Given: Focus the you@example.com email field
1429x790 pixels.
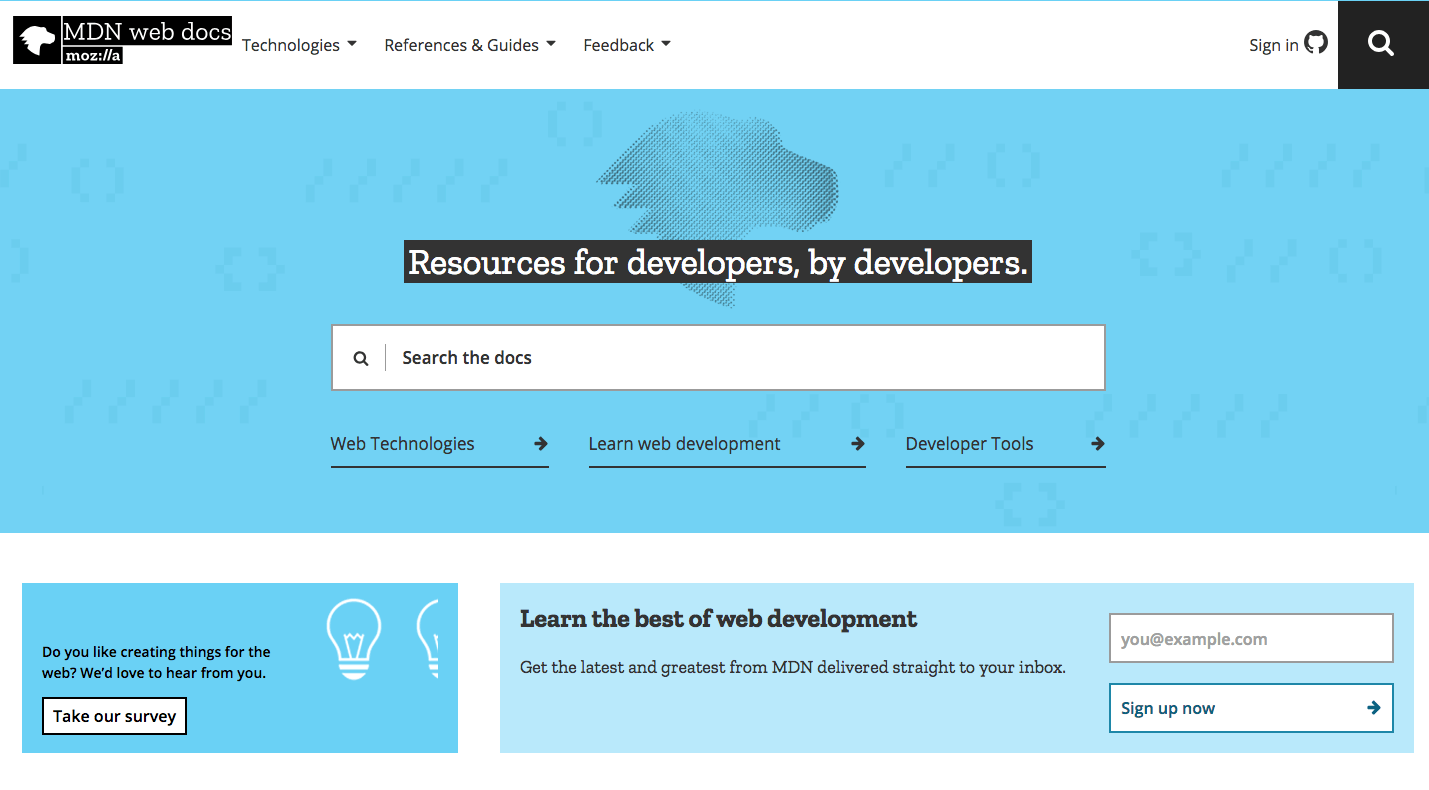Looking at the screenshot, I should (1251, 638).
